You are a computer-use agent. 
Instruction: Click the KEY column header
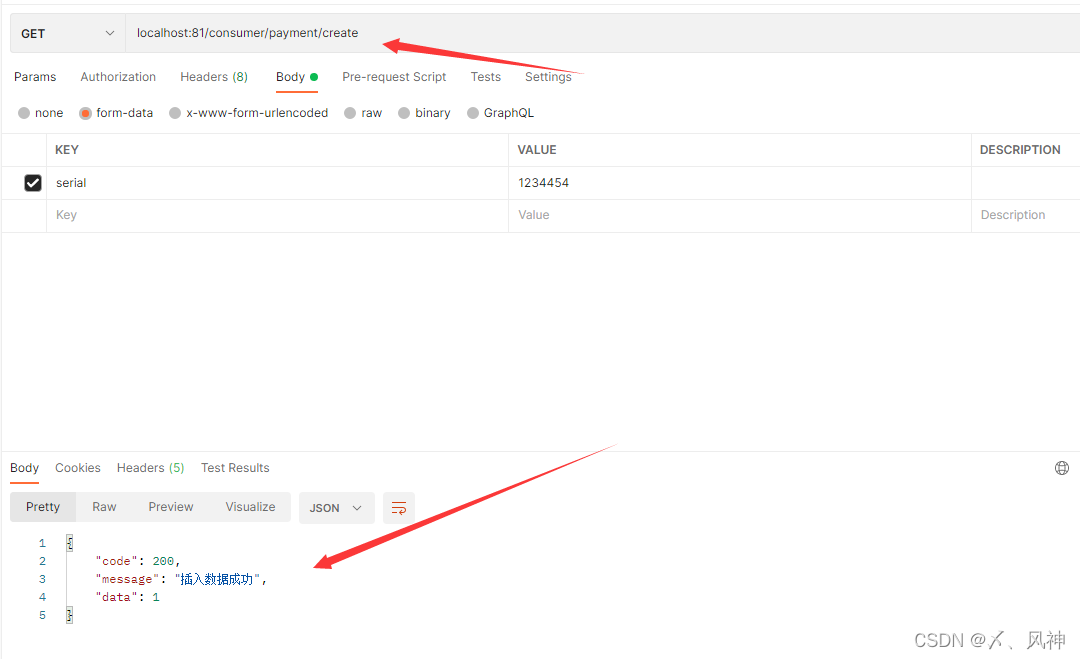[x=67, y=150]
